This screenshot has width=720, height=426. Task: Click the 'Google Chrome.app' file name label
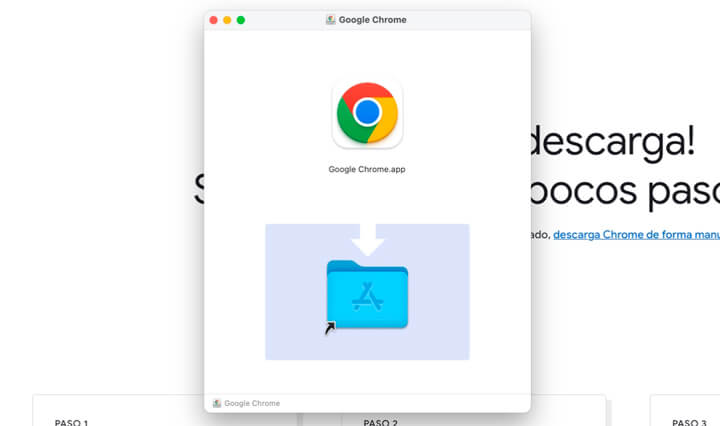367,169
